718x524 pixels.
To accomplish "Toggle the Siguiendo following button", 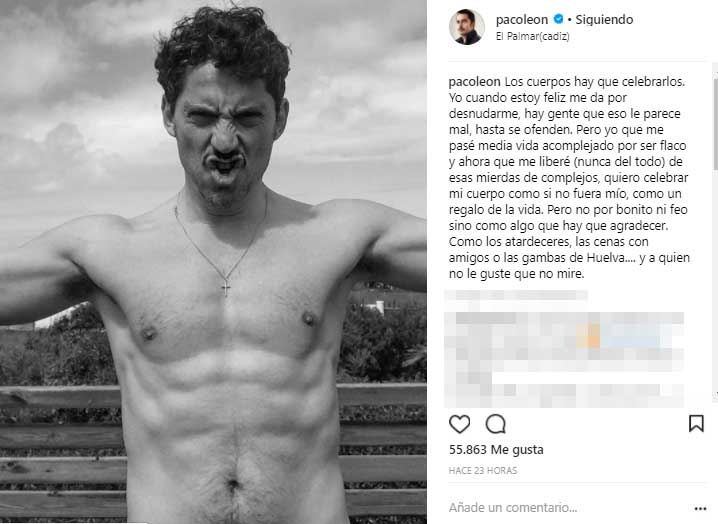I will [604, 20].
